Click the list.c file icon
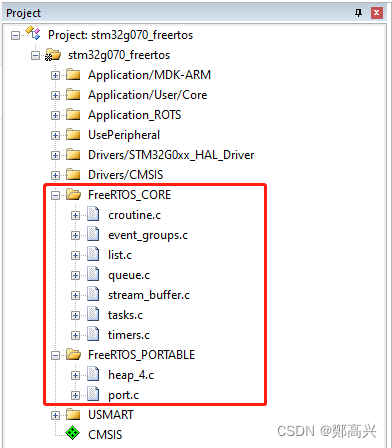This screenshot has width=392, height=448. tap(93, 254)
